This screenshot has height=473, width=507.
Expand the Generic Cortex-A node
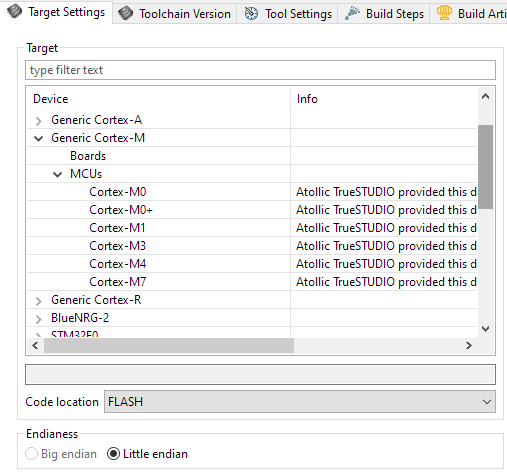coord(39,121)
